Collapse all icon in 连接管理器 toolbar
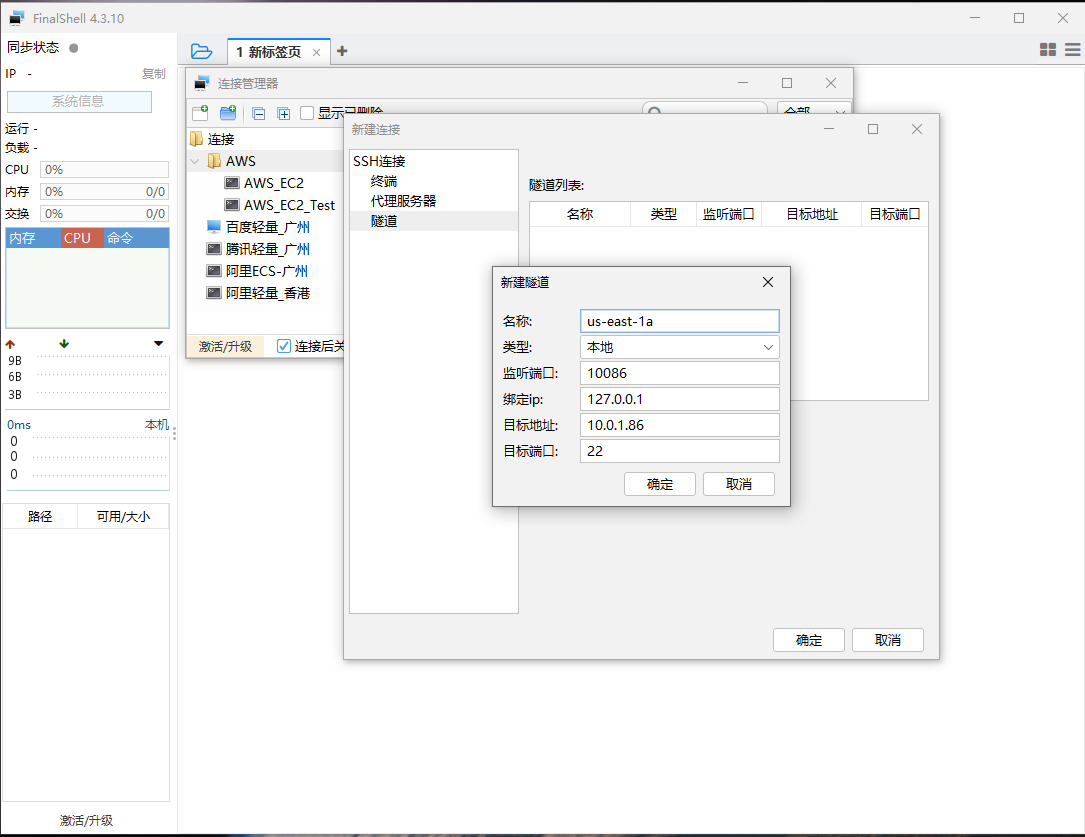This screenshot has height=837, width=1085. 259,113
